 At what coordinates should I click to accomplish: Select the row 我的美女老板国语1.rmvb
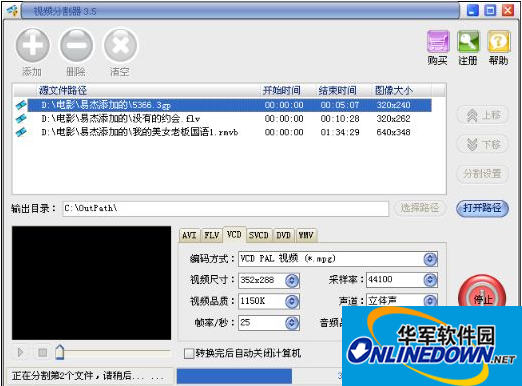(229, 132)
